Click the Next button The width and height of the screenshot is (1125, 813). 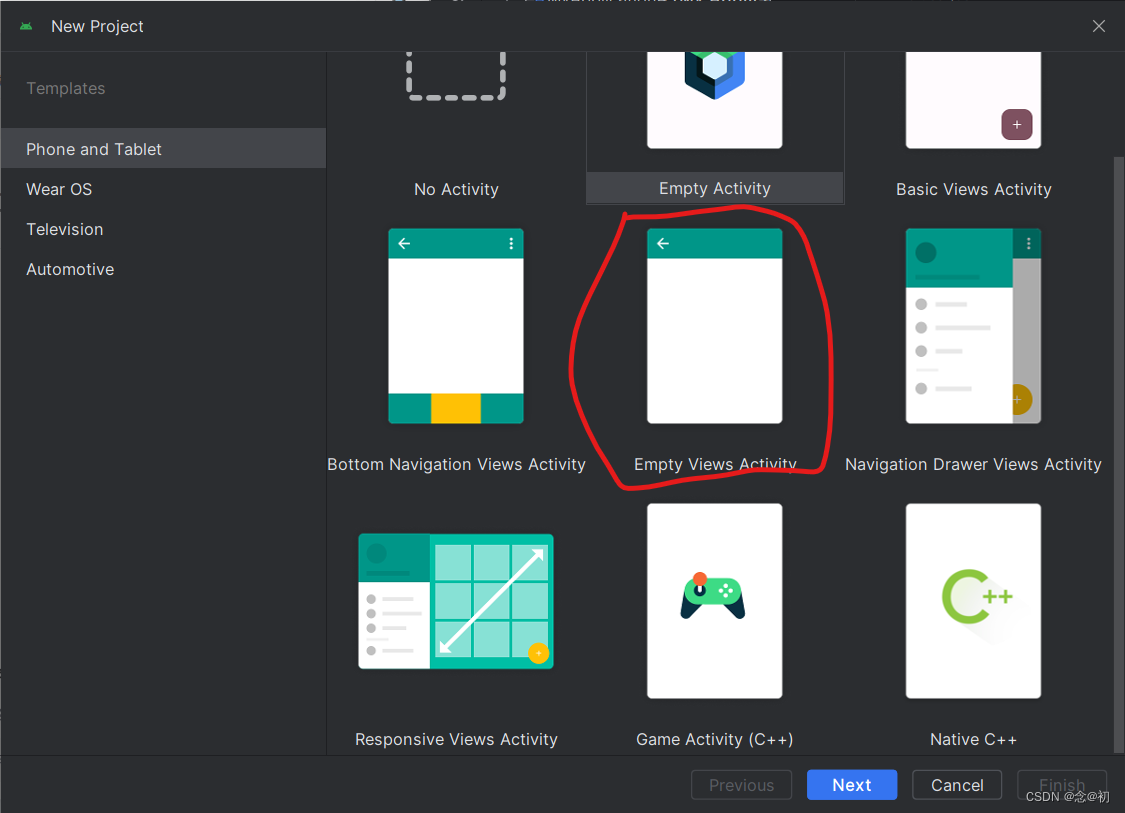pyautogui.click(x=851, y=784)
